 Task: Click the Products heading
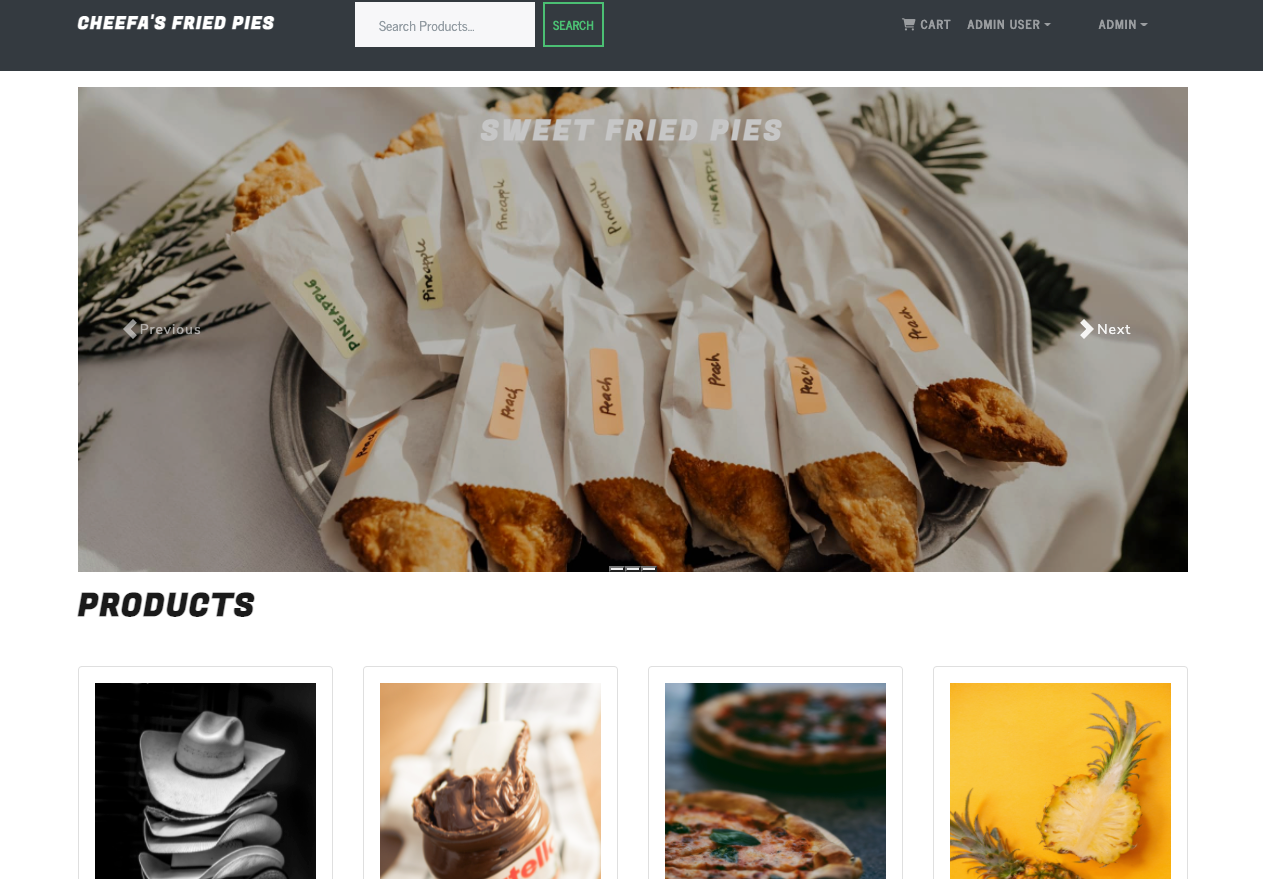166,605
